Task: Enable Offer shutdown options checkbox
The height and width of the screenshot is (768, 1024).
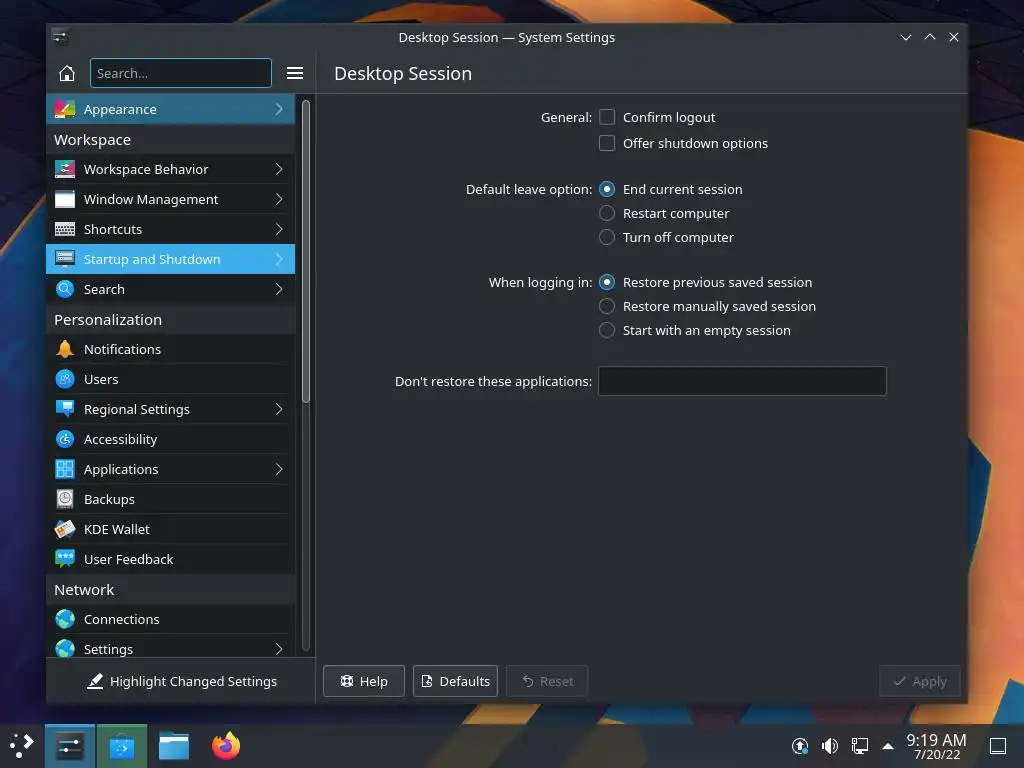Action: click(607, 143)
